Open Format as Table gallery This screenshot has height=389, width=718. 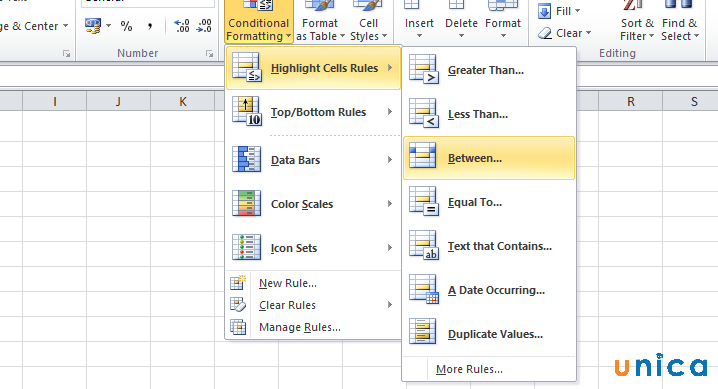click(x=320, y=22)
